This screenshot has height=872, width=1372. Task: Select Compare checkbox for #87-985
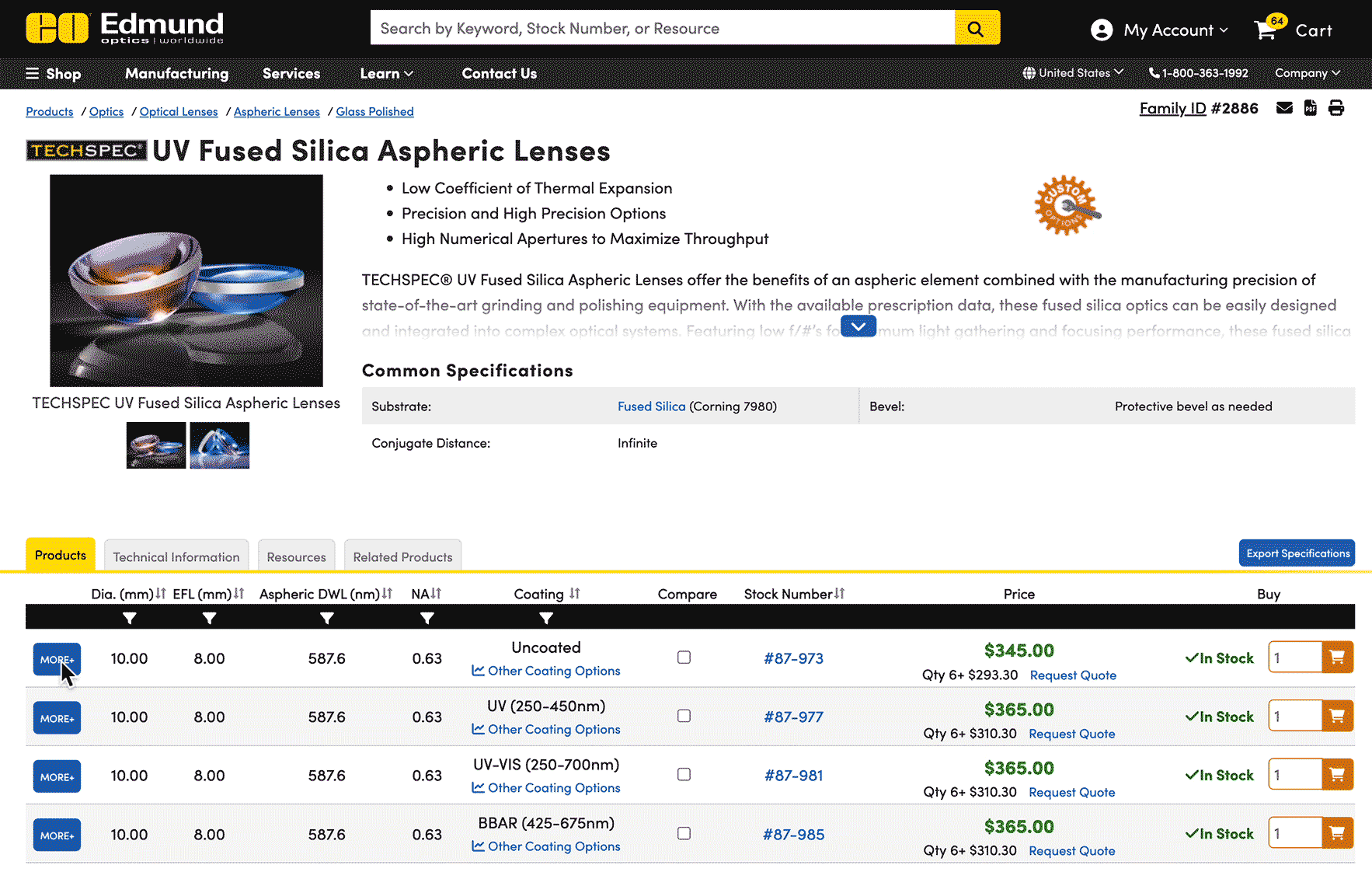click(684, 833)
